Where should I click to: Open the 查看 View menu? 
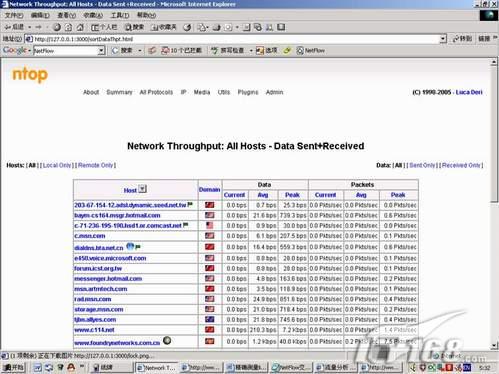[66, 15]
